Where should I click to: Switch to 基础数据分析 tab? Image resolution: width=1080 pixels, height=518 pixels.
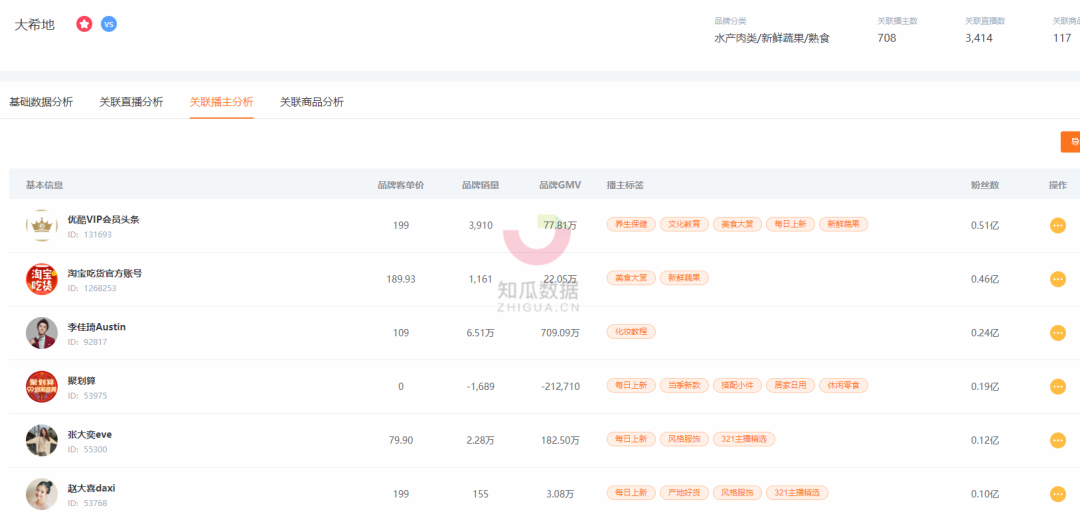[x=41, y=102]
